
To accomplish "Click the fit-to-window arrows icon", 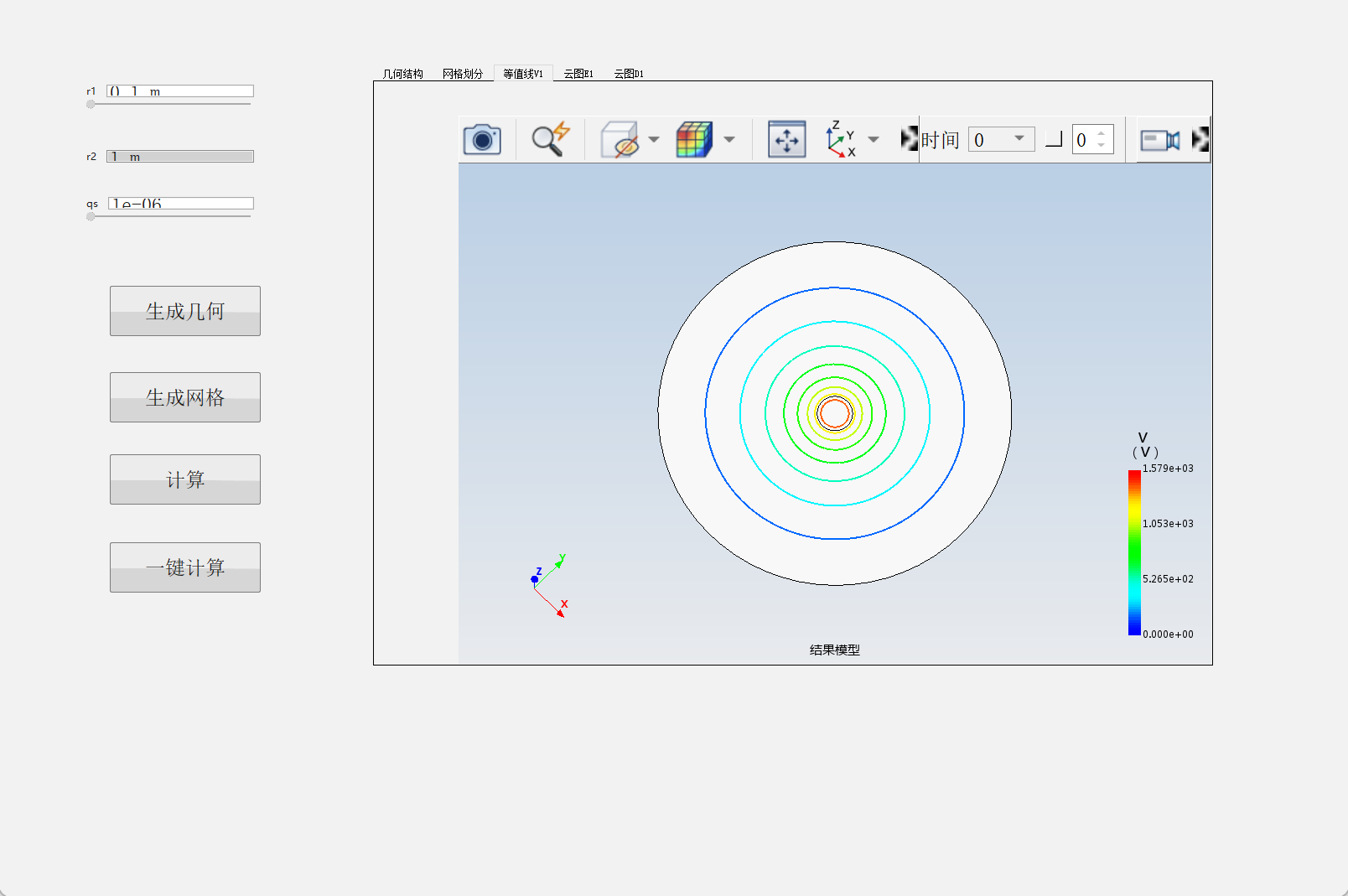I will pyautogui.click(x=787, y=139).
